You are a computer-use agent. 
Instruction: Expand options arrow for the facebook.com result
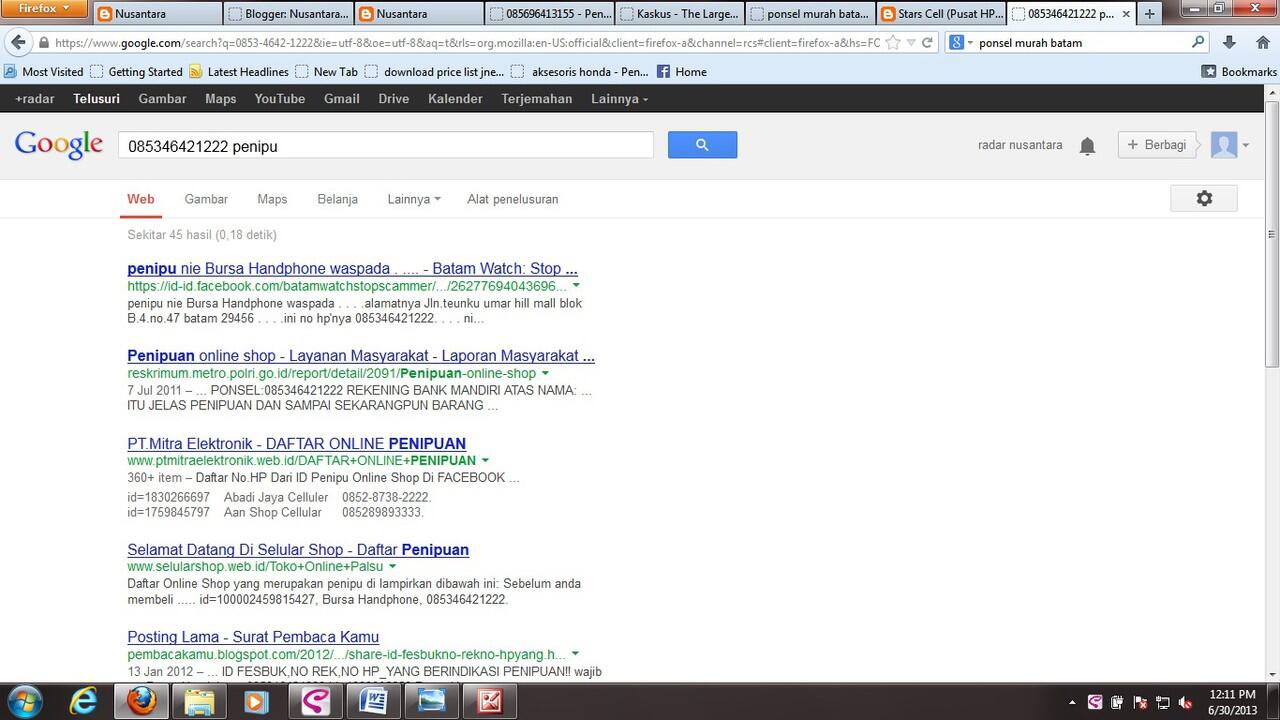(x=576, y=286)
